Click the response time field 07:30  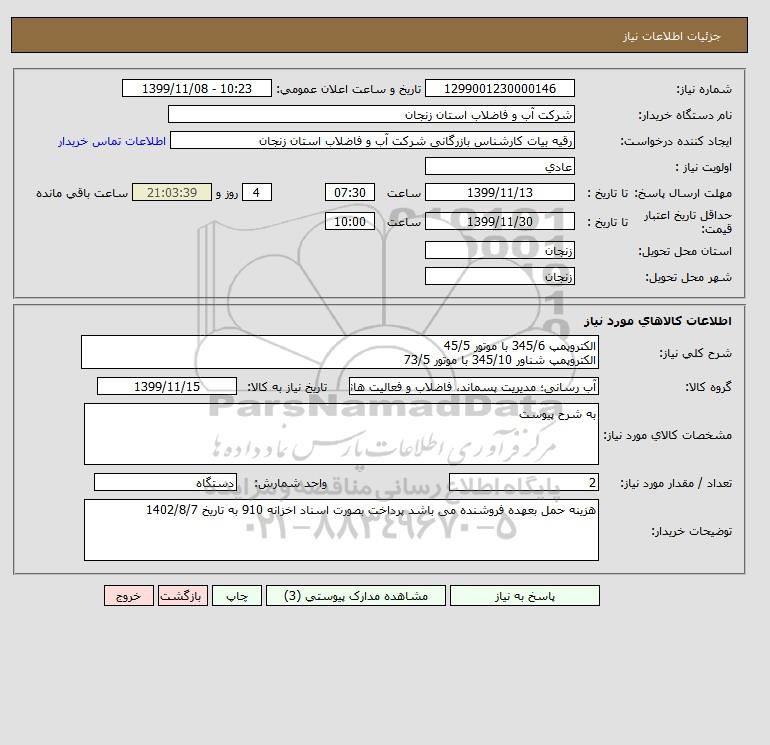[x=350, y=193]
